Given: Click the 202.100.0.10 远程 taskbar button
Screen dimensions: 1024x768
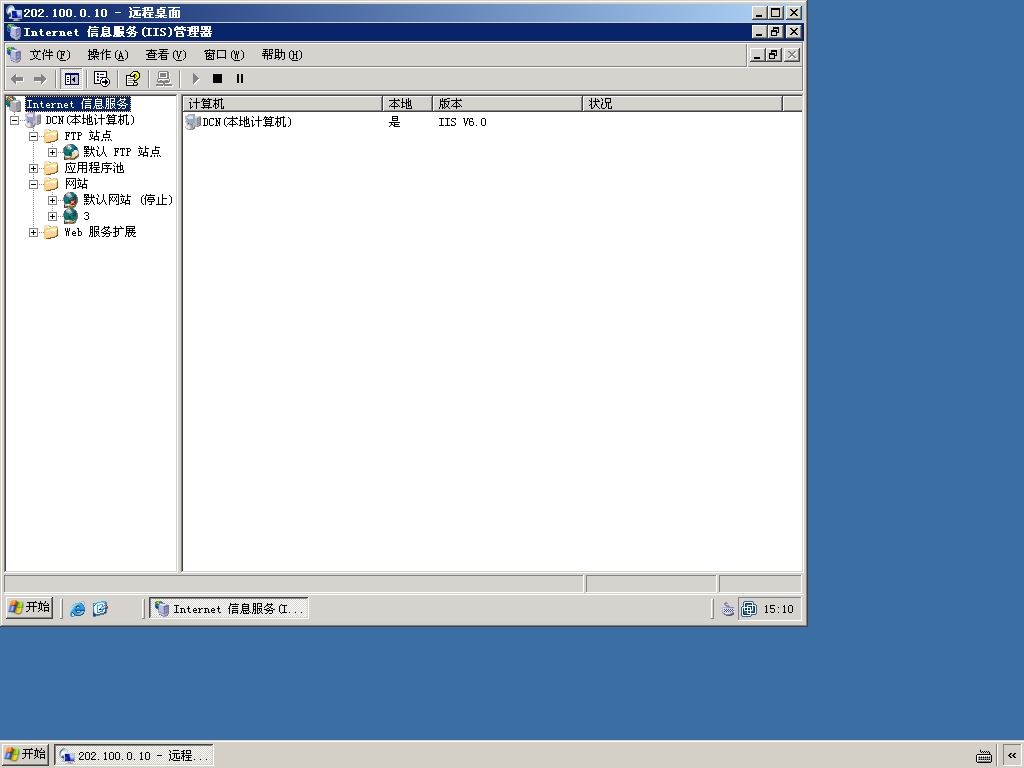Looking at the screenshot, I should coord(134,756).
